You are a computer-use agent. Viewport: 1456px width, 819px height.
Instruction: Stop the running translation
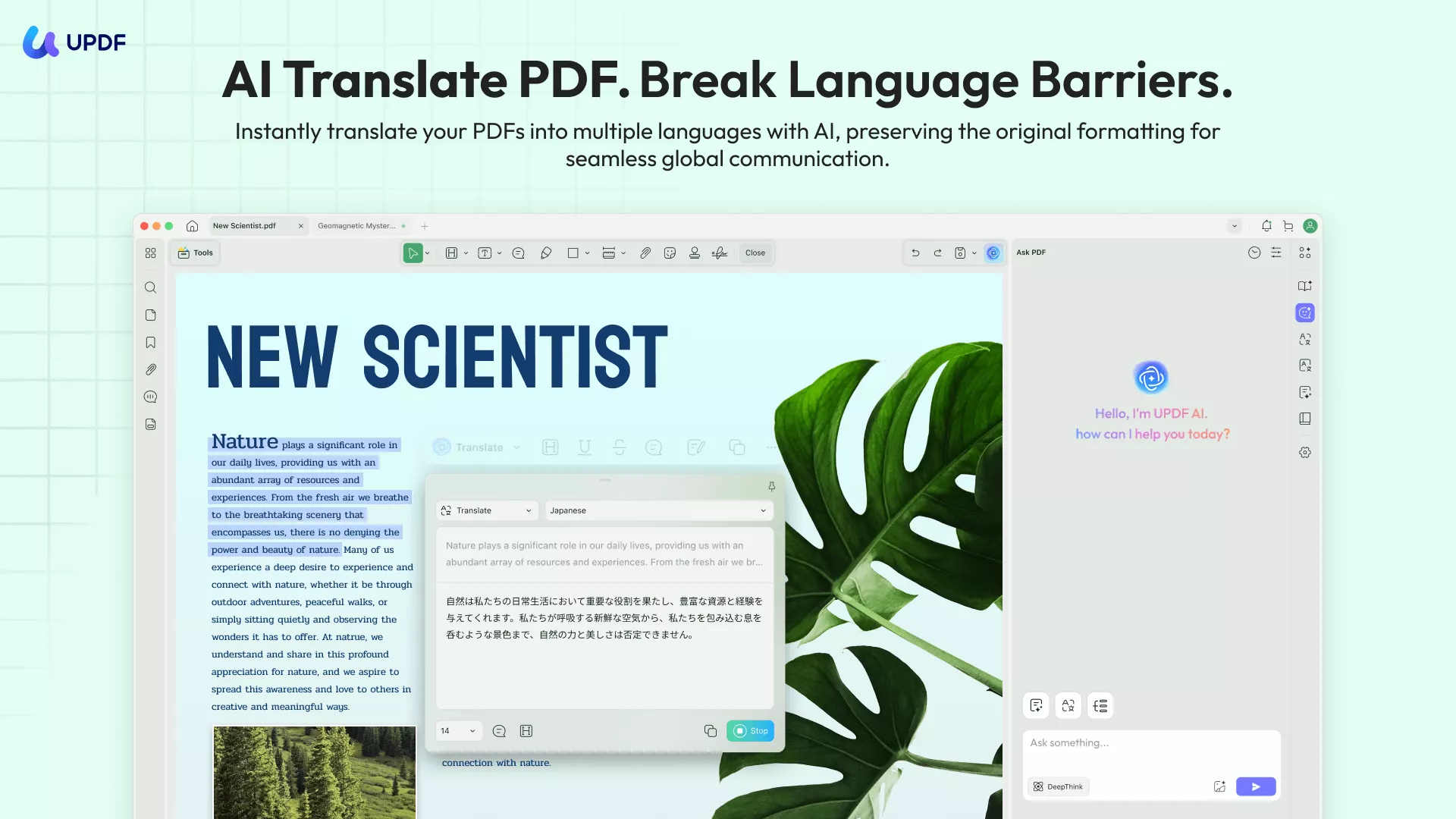[750, 730]
